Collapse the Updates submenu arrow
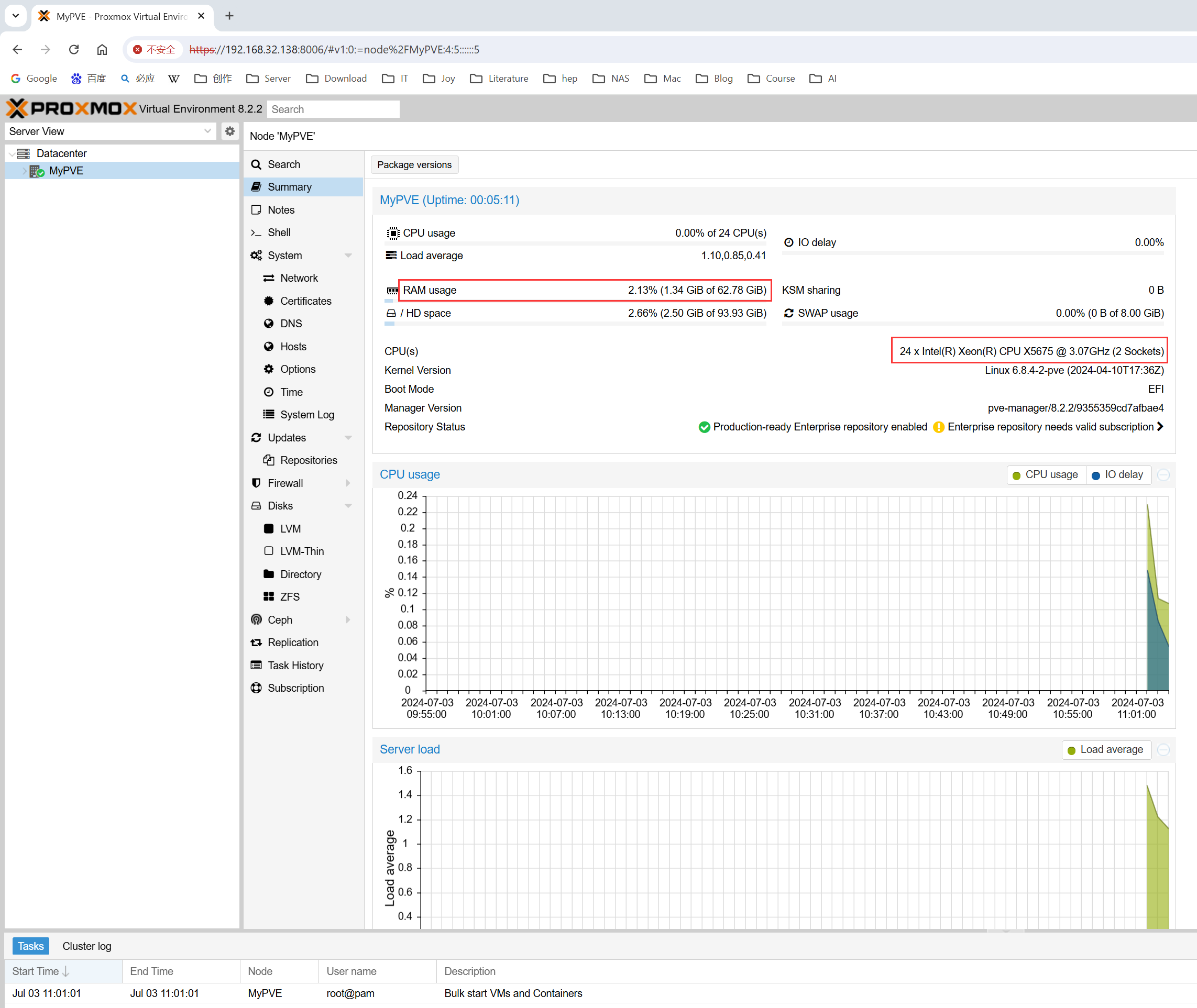Viewport: 1197px width, 1008px height. pos(347,438)
